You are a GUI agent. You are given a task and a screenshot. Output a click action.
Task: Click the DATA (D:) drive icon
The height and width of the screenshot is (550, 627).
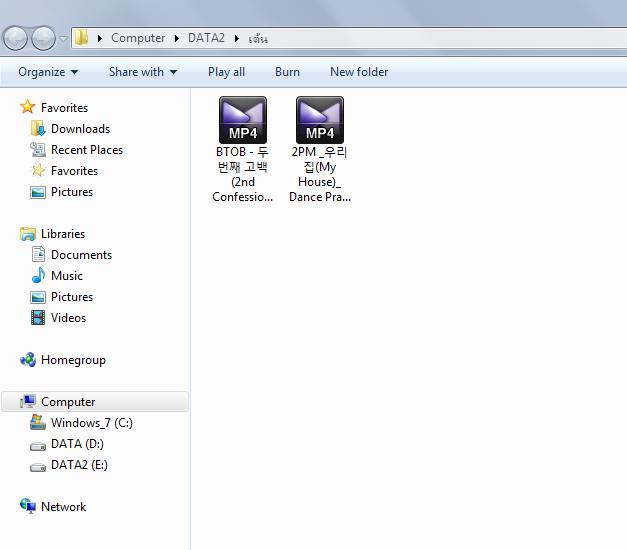pyautogui.click(x=38, y=446)
